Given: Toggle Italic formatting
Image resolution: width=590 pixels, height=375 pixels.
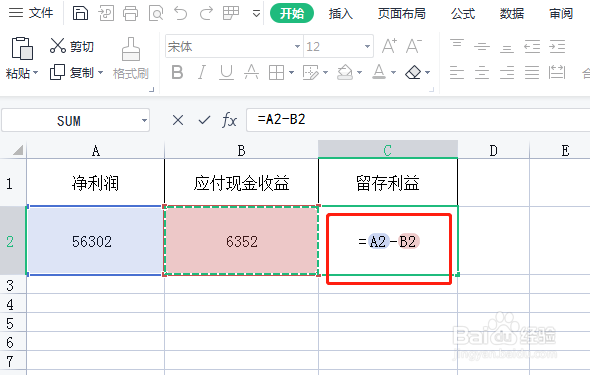Looking at the screenshot, I should 202,72.
